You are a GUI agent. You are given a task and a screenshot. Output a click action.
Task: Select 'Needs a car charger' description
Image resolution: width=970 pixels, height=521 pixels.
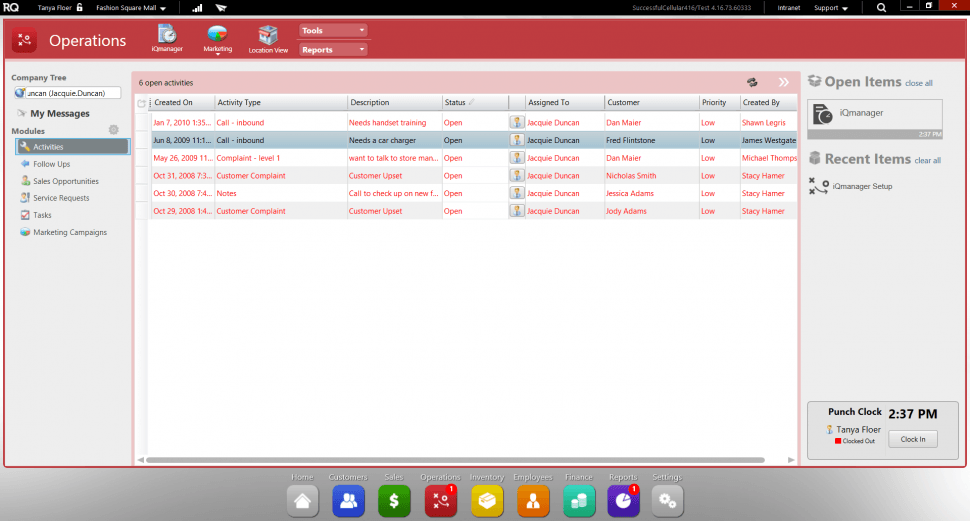pos(382,140)
